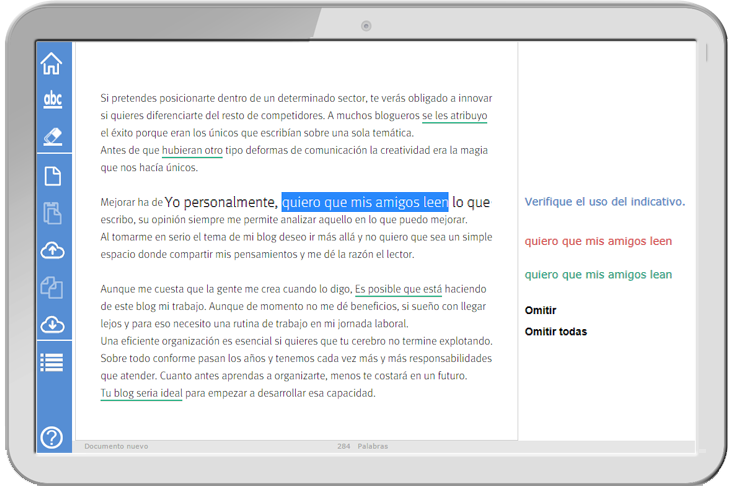Image resolution: width=730 pixels, height=494 pixels.
Task: Create a new blank document
Action: point(52,177)
